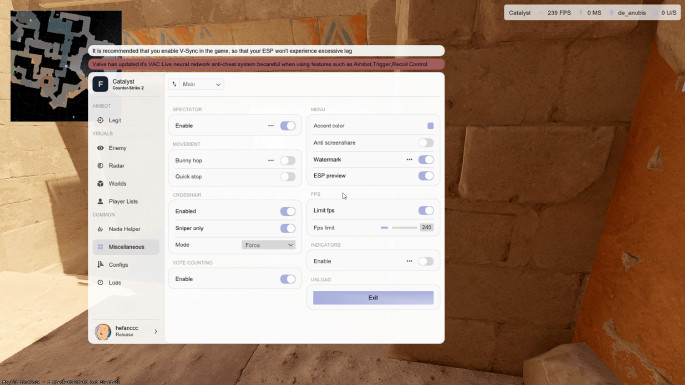This screenshot has width=685, height=385.
Task: Expand user profile chevron arrow
Action: pyautogui.click(x=156, y=332)
